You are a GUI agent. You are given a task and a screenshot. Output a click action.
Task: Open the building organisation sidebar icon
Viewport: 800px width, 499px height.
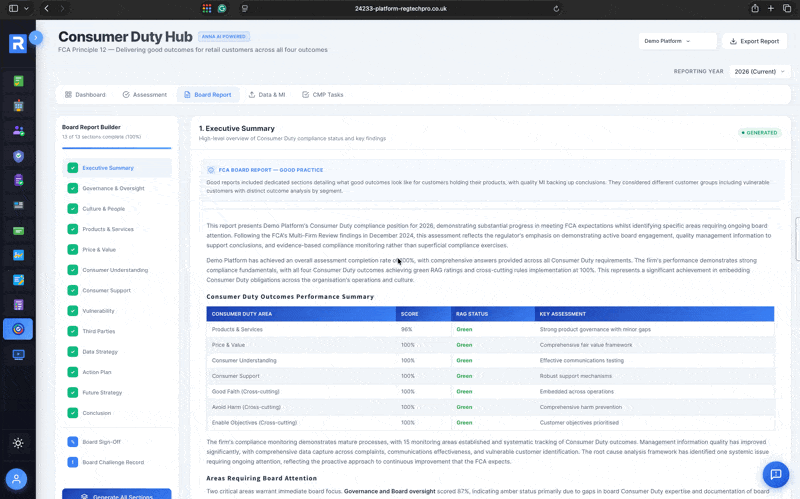(18, 106)
